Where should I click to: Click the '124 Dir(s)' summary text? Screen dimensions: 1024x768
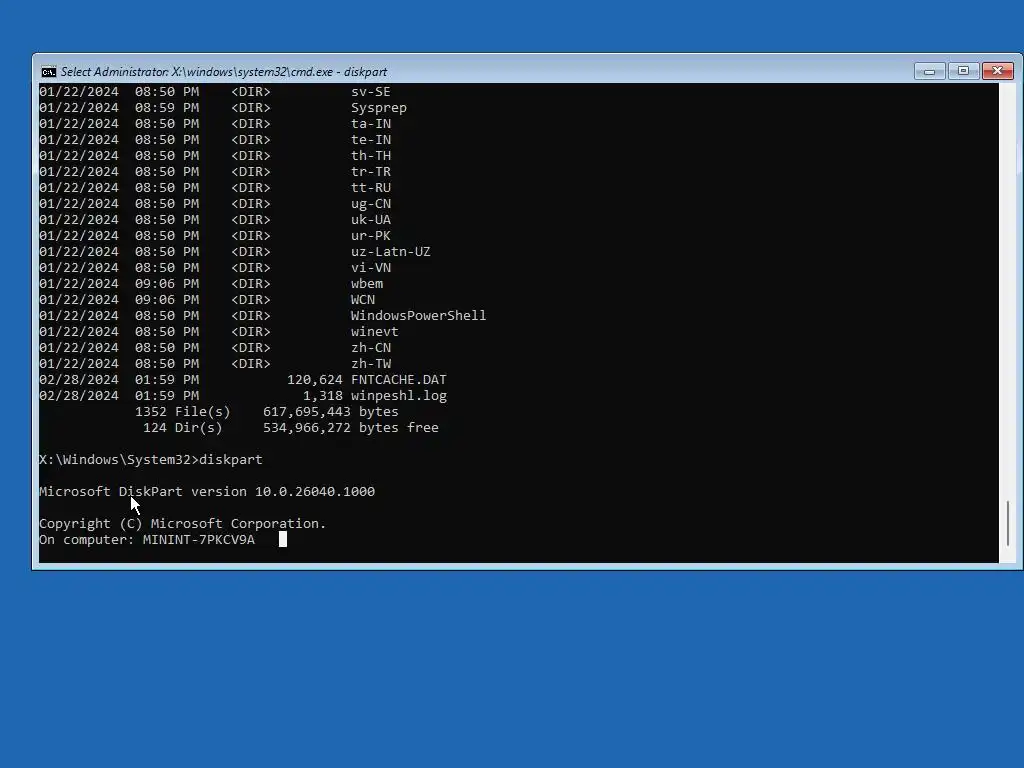[x=183, y=428]
